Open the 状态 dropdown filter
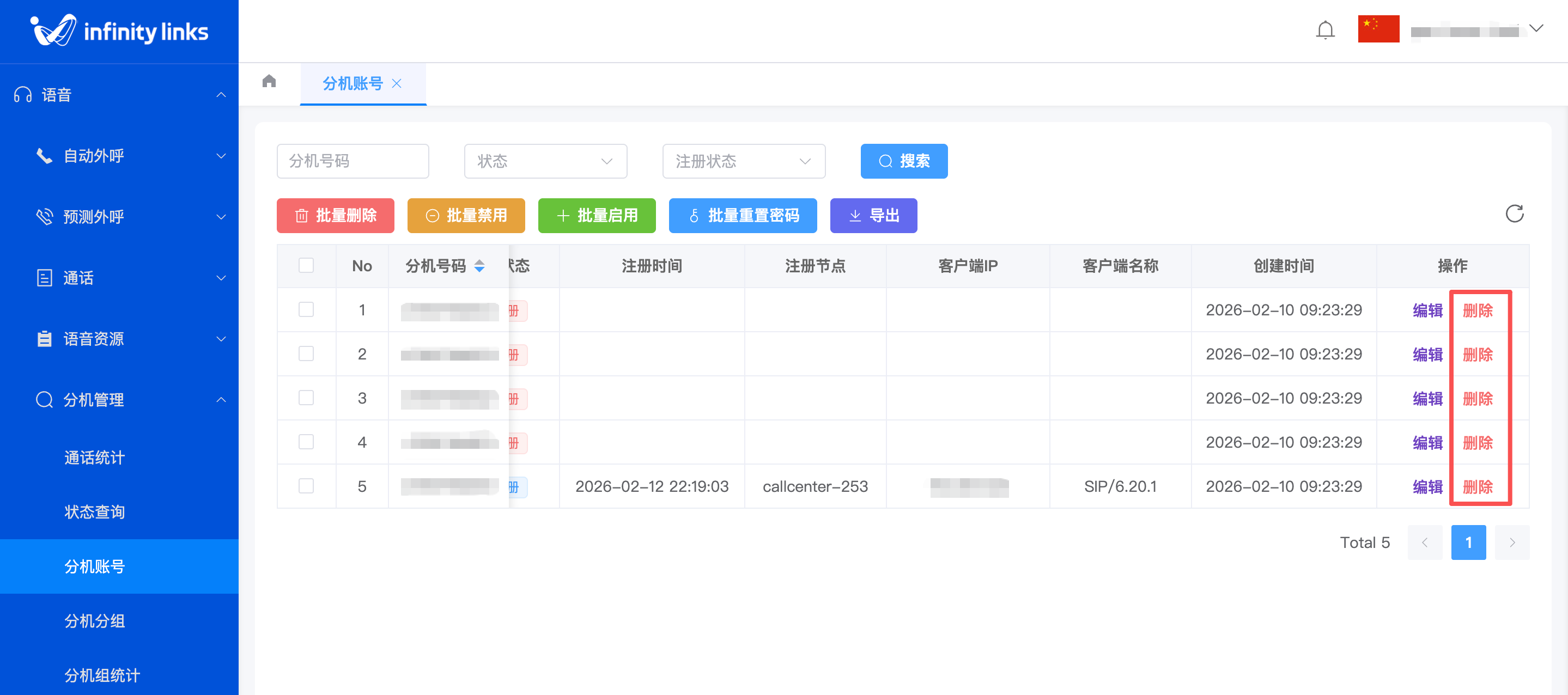The height and width of the screenshot is (695, 1568). click(545, 161)
